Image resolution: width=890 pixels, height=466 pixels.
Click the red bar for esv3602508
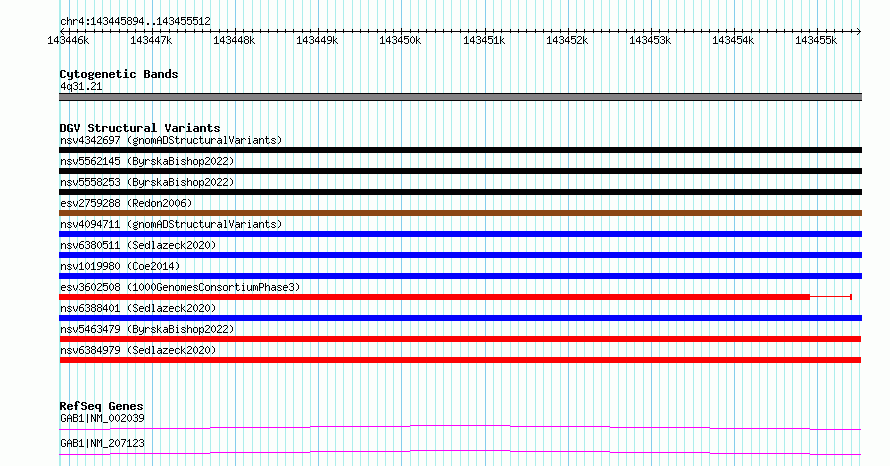(434, 297)
